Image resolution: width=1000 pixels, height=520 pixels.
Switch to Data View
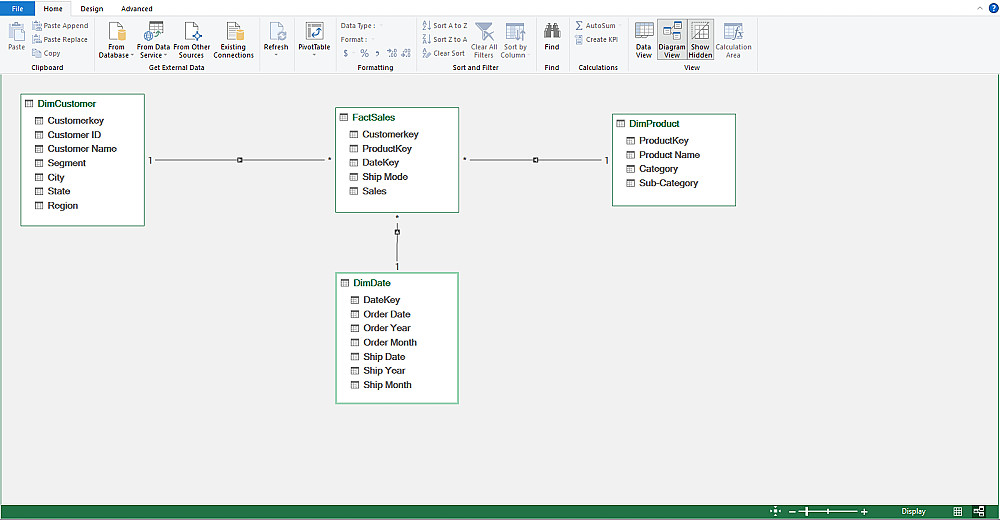[x=644, y=40]
